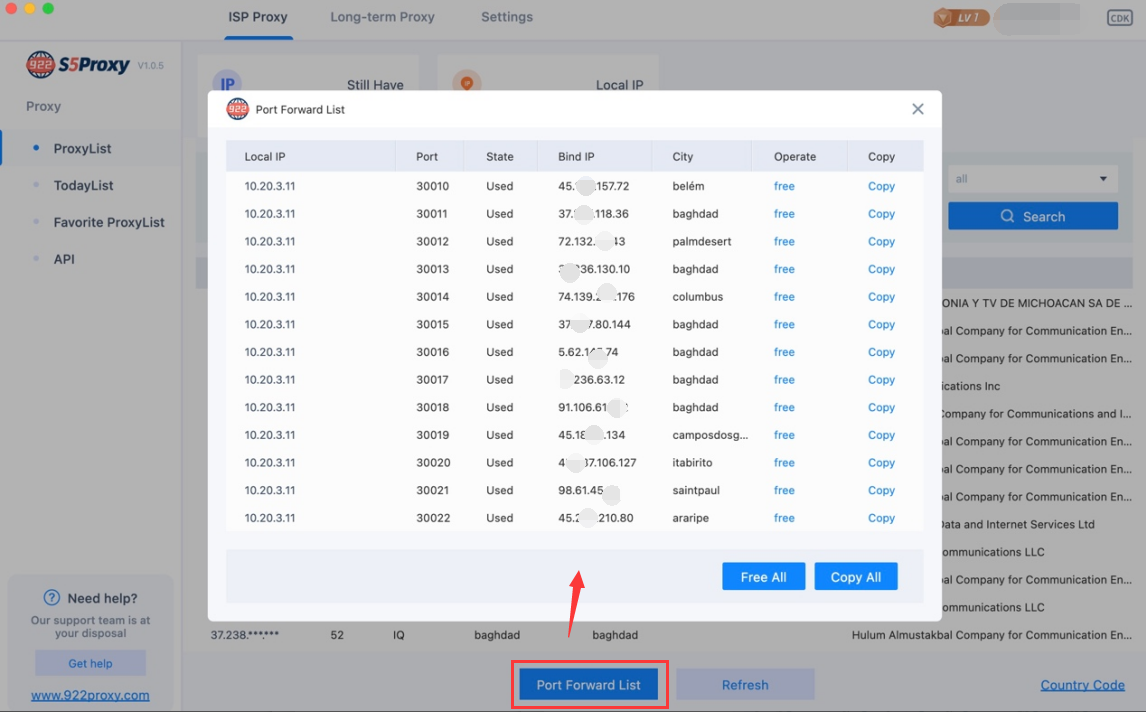Click the 'Data and Internet Services Ltd' entry
The height and width of the screenshot is (712, 1146).
pyautogui.click(x=1017, y=524)
